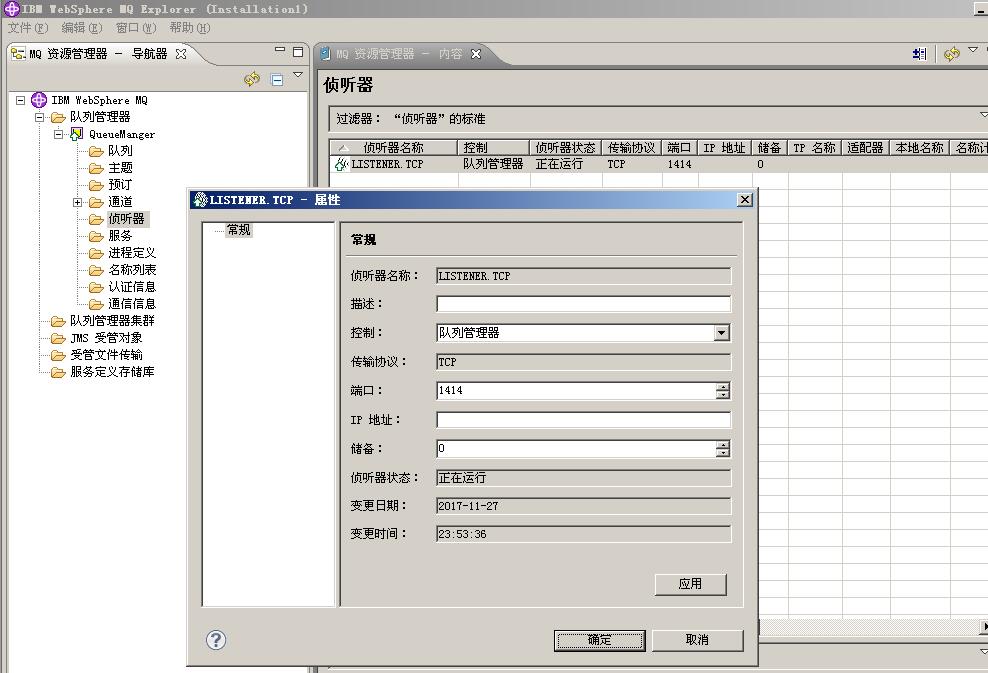988x673 pixels.
Task: Open the 窗口(W) menu
Action: click(136, 28)
